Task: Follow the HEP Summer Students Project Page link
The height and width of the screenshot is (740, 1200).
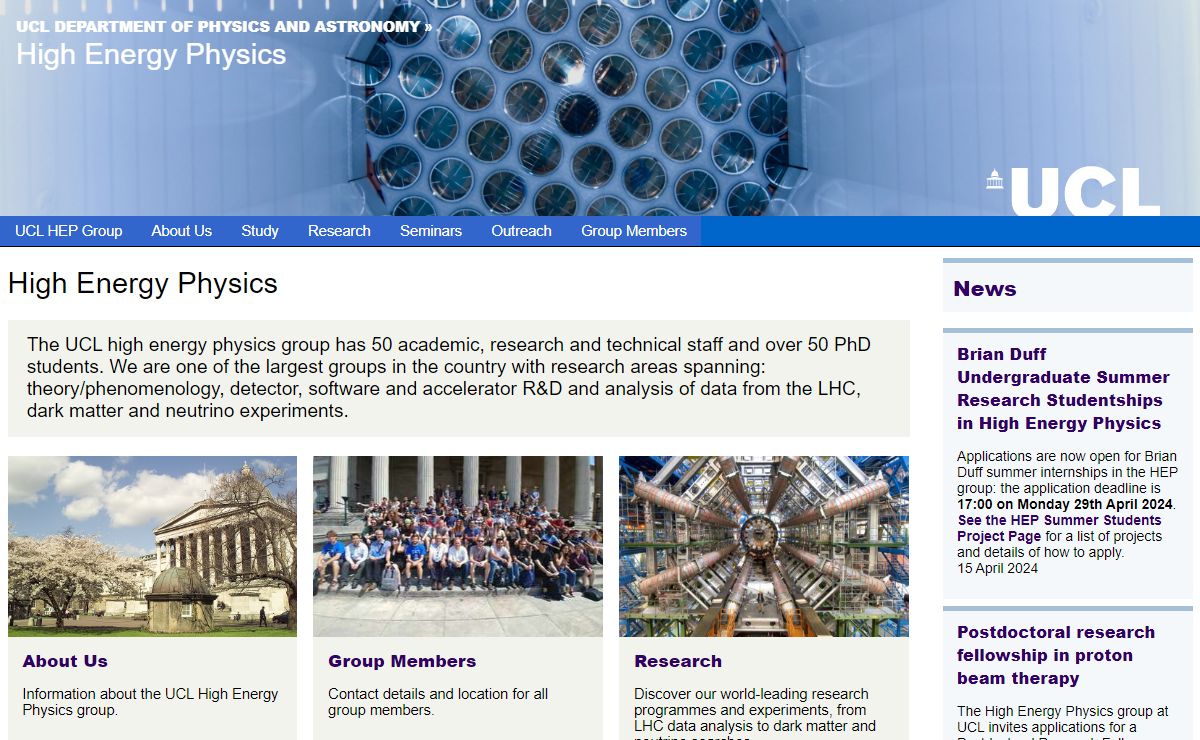Action: click(1059, 528)
